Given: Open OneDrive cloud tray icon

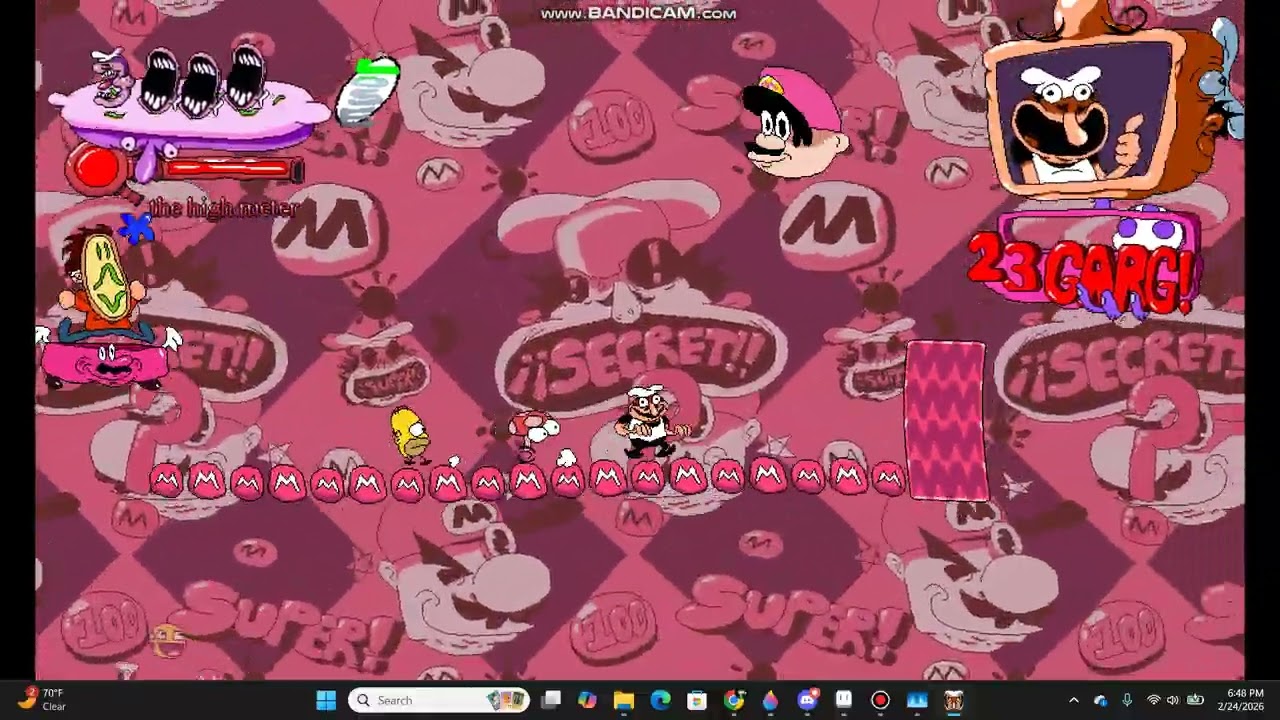Looking at the screenshot, I should [1100, 700].
